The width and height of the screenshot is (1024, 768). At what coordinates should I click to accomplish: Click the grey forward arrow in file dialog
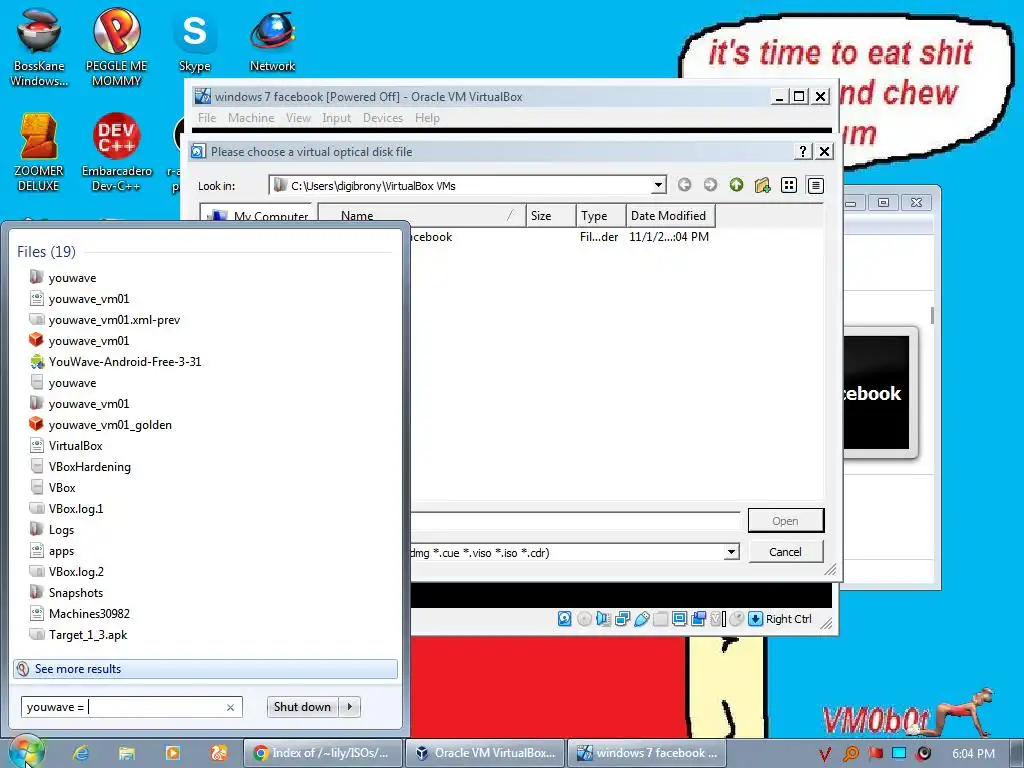point(710,185)
